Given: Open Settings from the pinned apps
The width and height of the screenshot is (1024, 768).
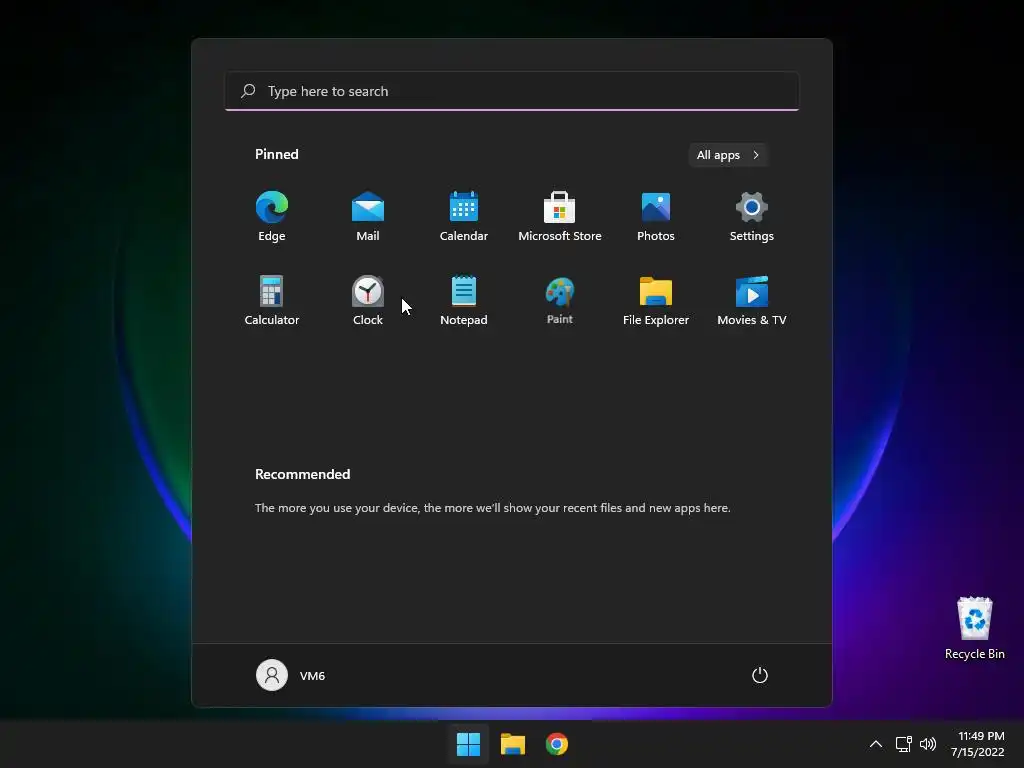Looking at the screenshot, I should tap(752, 217).
